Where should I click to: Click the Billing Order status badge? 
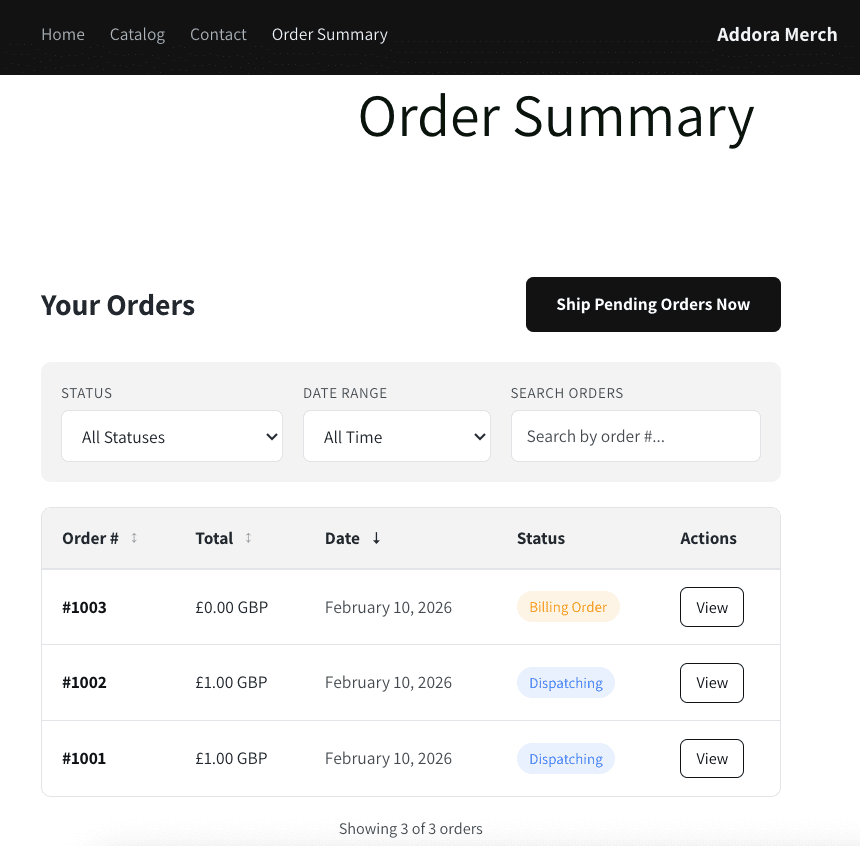coord(568,607)
